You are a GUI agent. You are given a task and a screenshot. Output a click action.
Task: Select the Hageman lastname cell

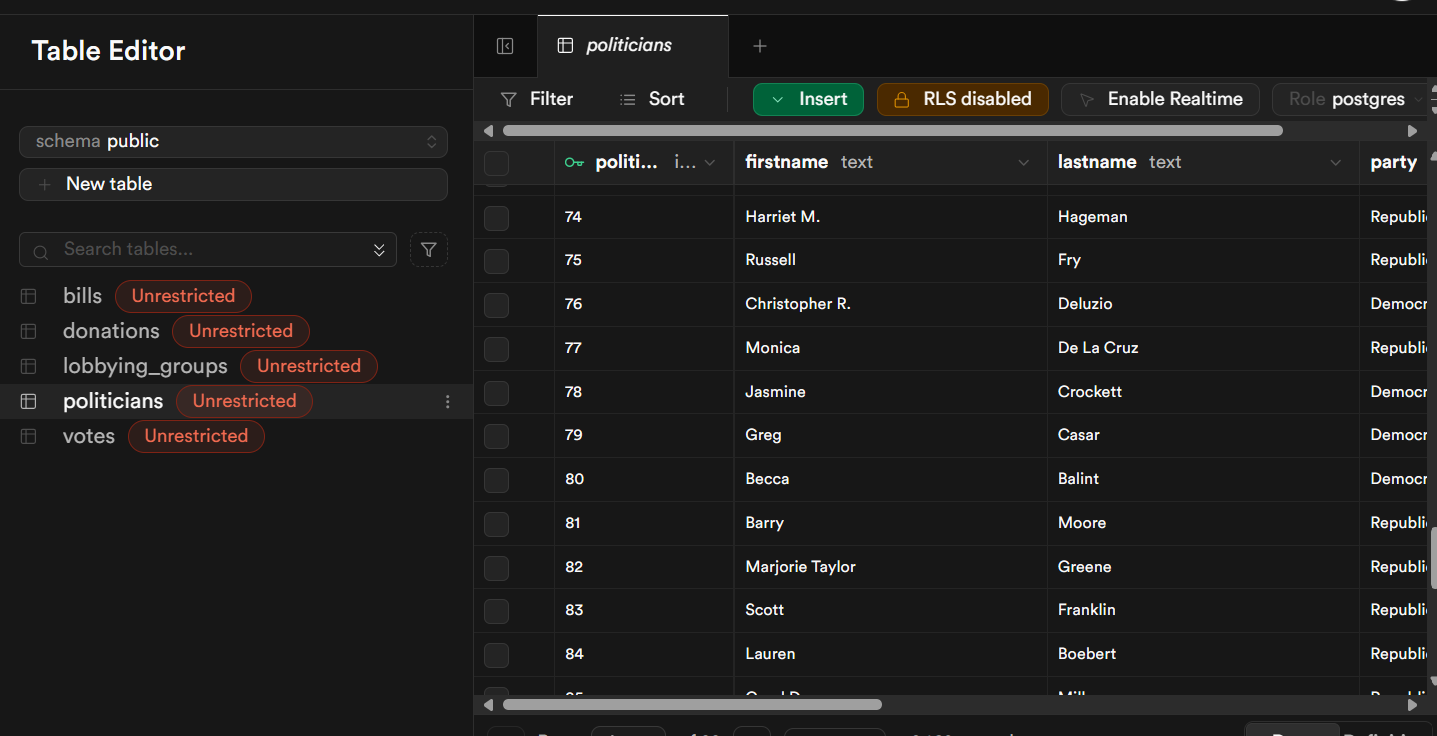1203,217
